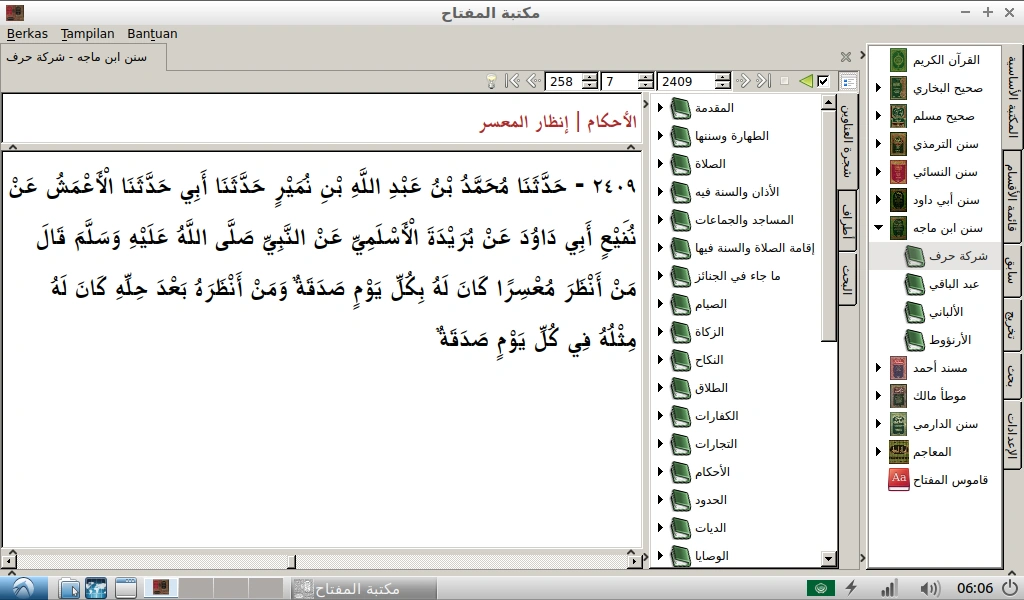Navigate to the last record with the toolbar icon
The height and width of the screenshot is (600, 1024).
click(x=763, y=81)
